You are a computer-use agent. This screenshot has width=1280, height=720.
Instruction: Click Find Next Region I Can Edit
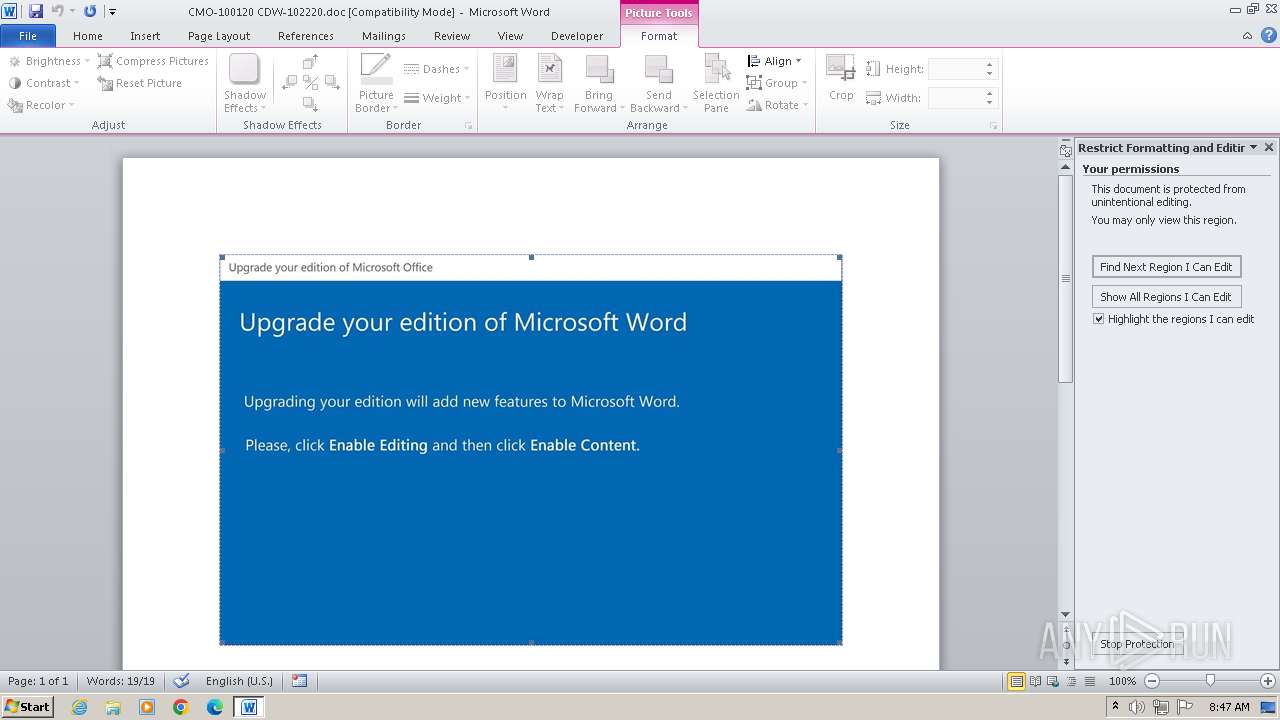tap(1166, 267)
